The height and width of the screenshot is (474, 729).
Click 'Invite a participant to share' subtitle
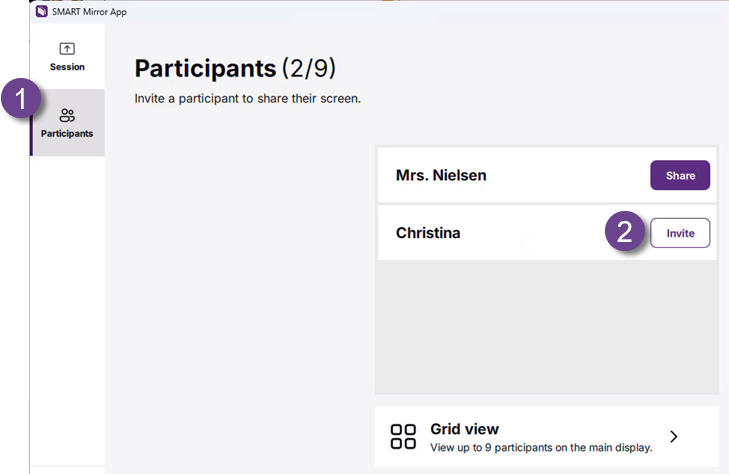tap(247, 100)
